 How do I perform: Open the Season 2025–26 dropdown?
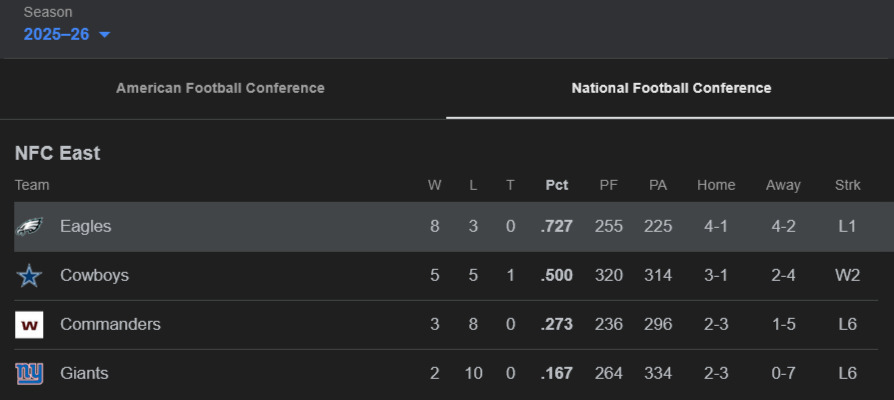tap(57, 35)
